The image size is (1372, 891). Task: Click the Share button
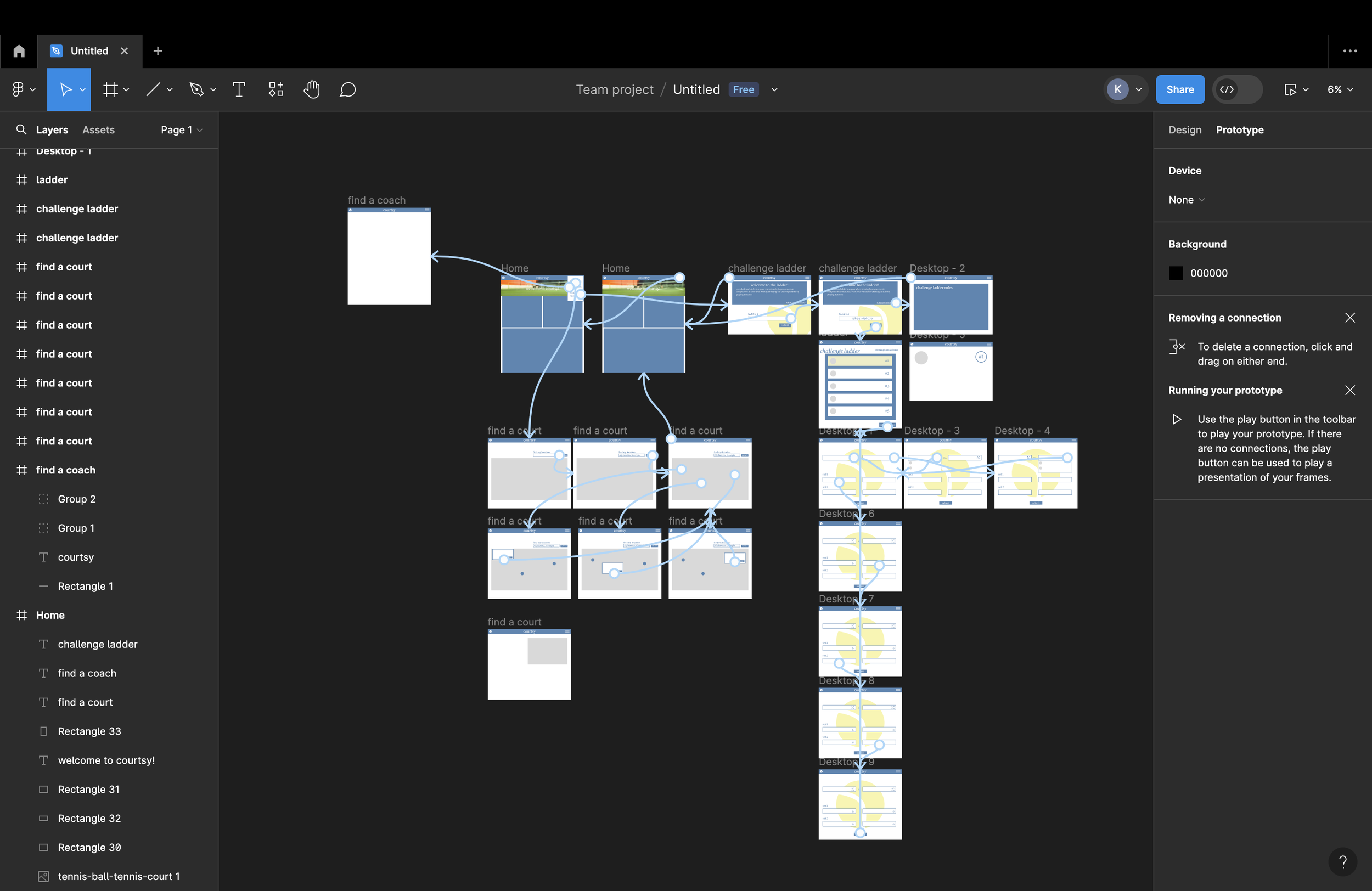pos(1179,89)
